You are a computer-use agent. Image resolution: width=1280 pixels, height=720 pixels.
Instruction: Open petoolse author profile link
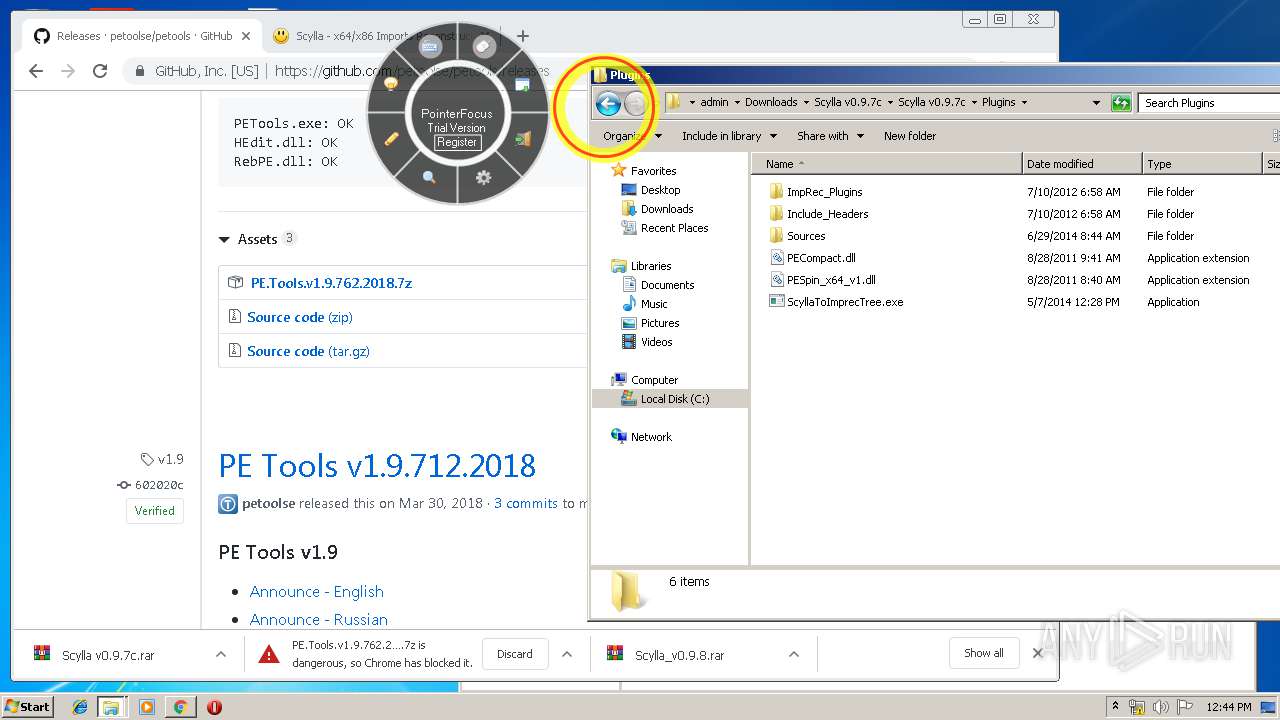[268, 503]
